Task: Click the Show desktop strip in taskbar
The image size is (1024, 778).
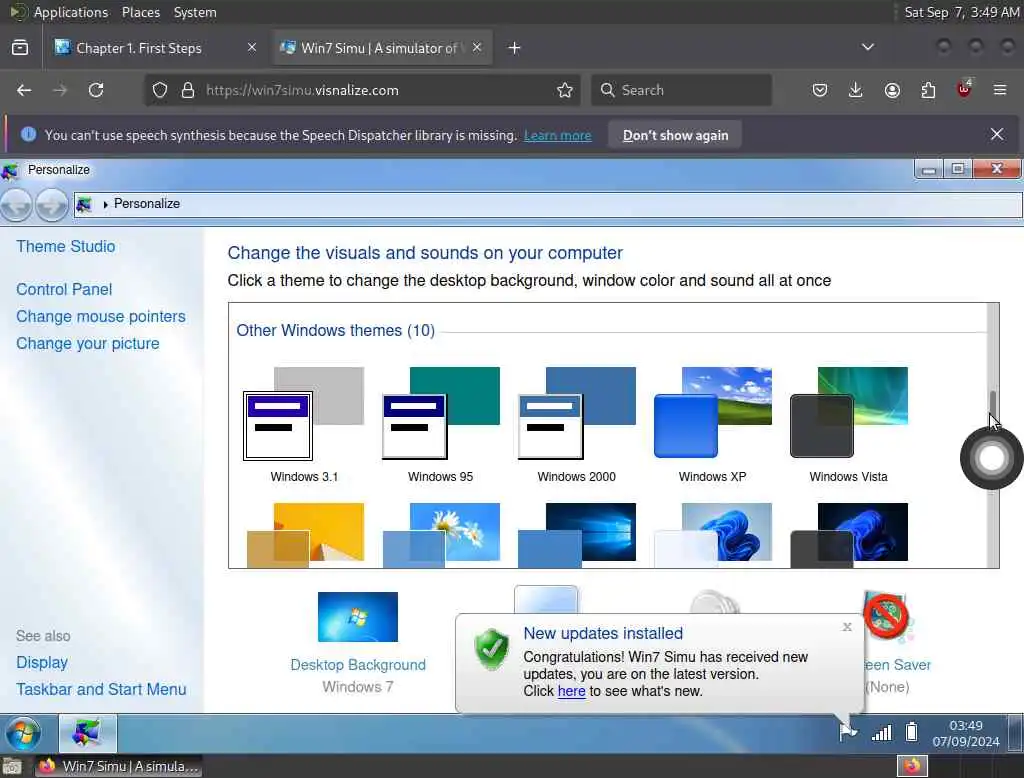Action: click(x=1016, y=733)
